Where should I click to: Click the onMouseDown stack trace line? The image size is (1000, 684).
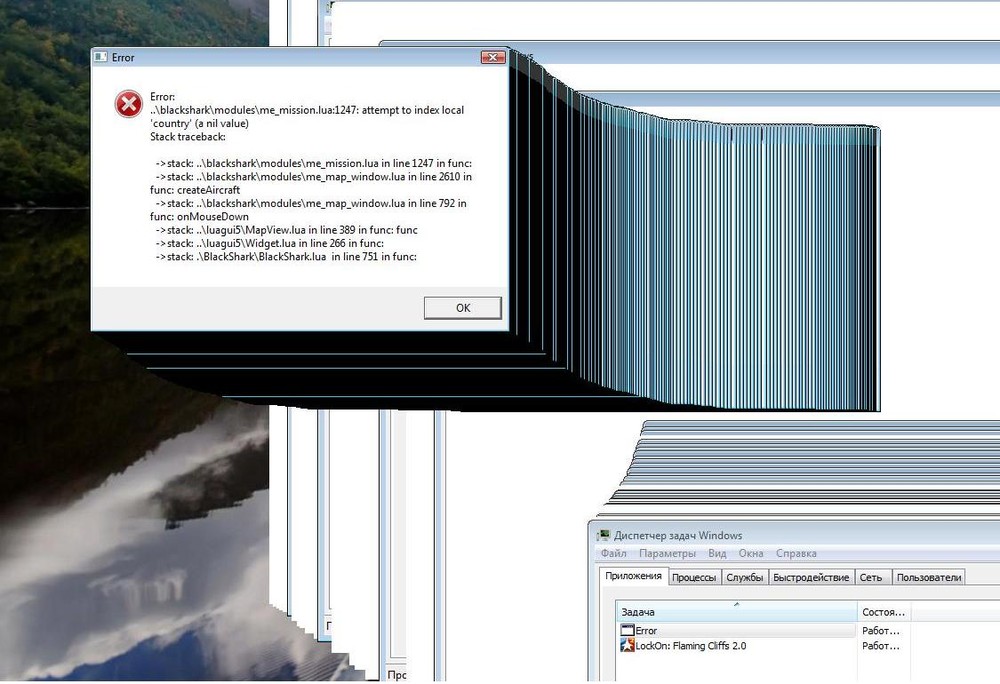click(x=309, y=210)
